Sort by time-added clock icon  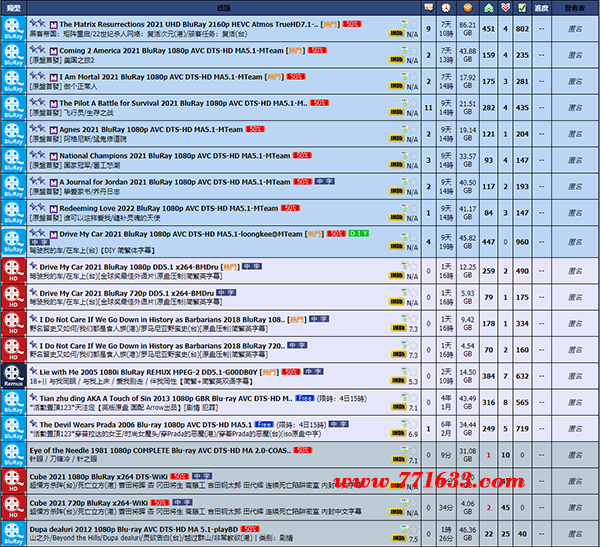[x=446, y=8]
